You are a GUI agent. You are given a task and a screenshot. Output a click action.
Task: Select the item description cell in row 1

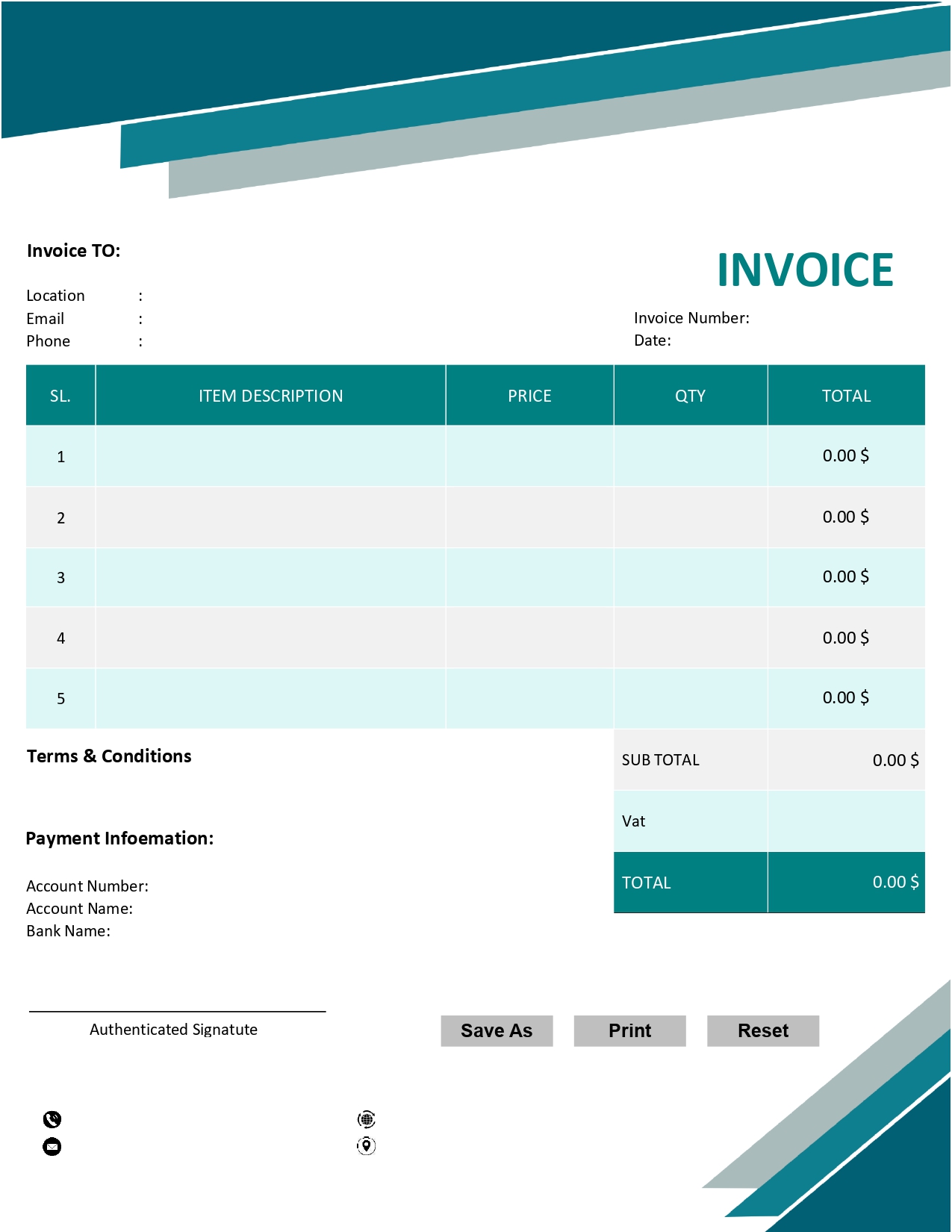[270, 456]
